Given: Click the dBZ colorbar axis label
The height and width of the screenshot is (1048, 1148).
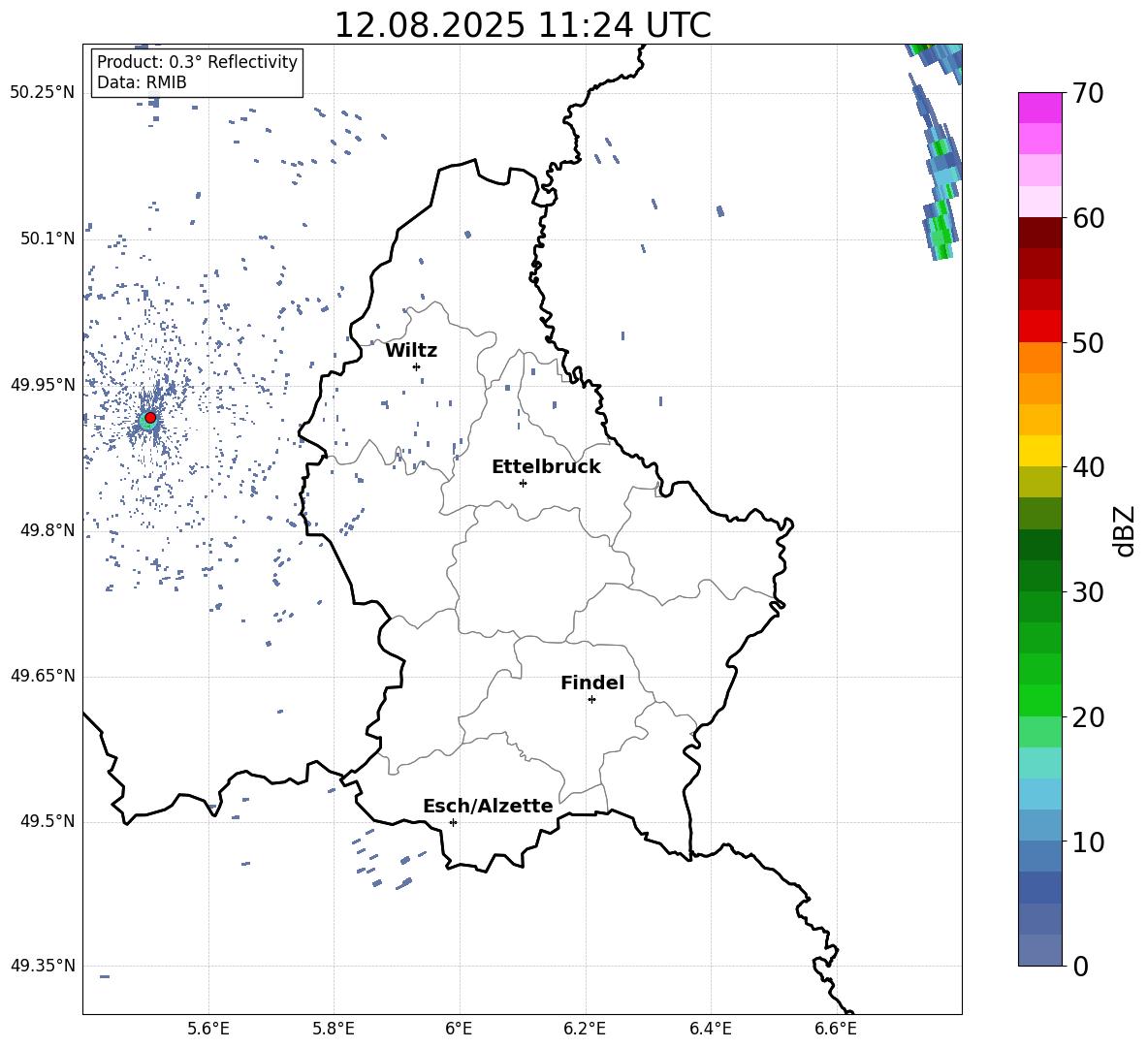Looking at the screenshot, I should tap(1126, 530).
